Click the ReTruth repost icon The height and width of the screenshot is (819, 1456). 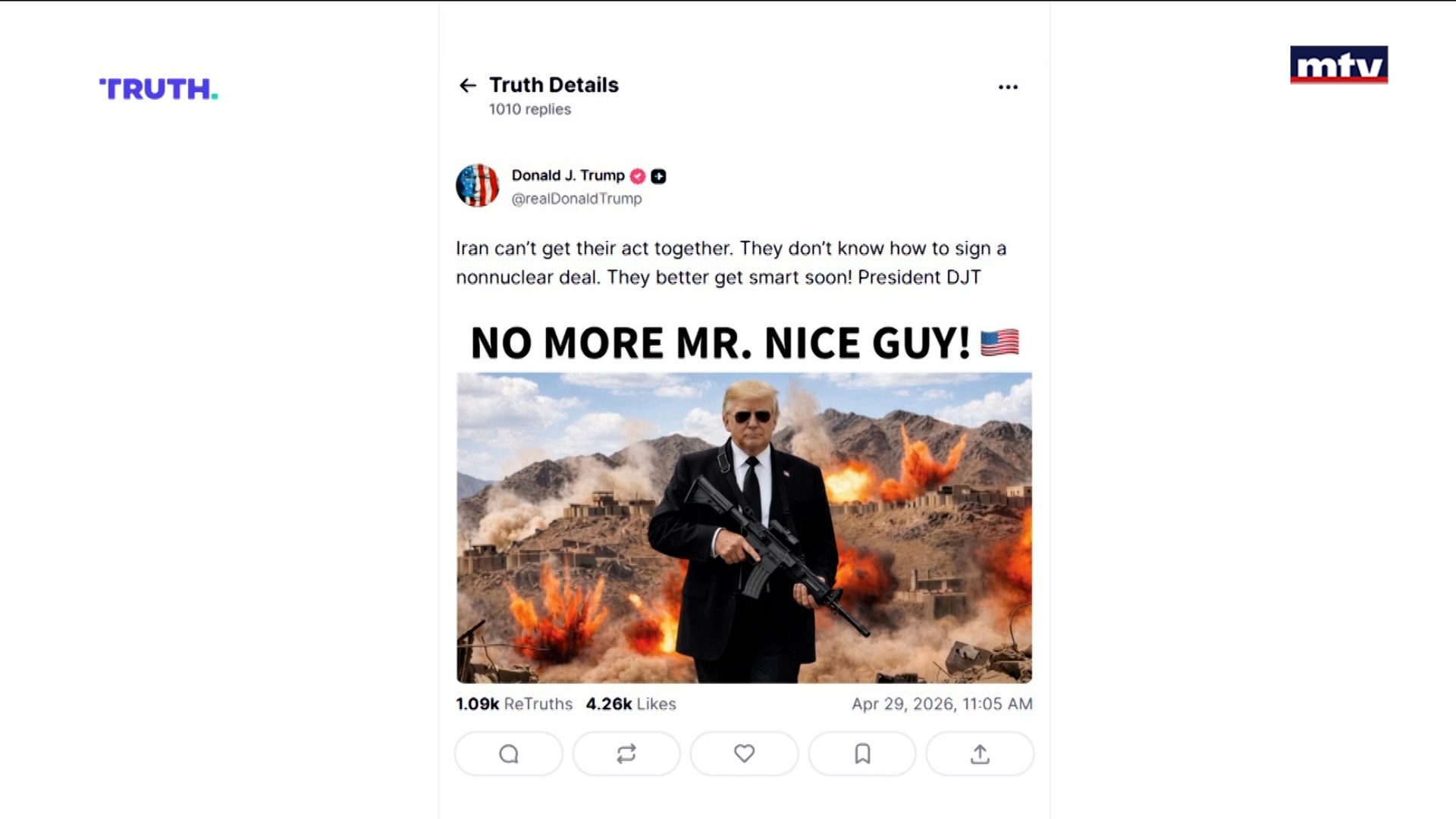click(x=626, y=754)
